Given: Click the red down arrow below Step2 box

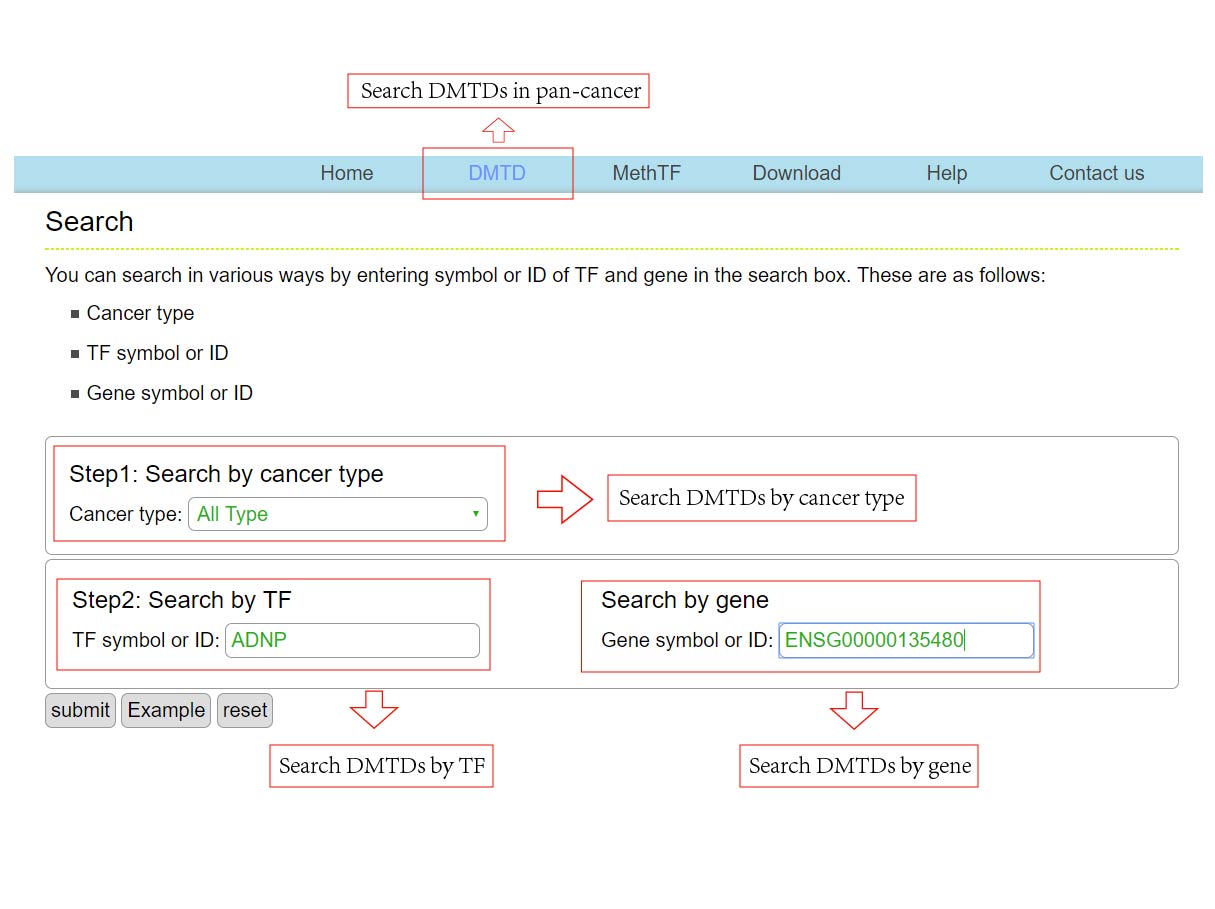Looking at the screenshot, I should click(374, 709).
